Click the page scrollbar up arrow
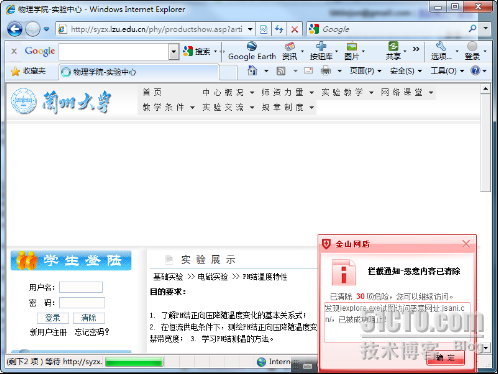The height and width of the screenshot is (374, 498). [485, 89]
